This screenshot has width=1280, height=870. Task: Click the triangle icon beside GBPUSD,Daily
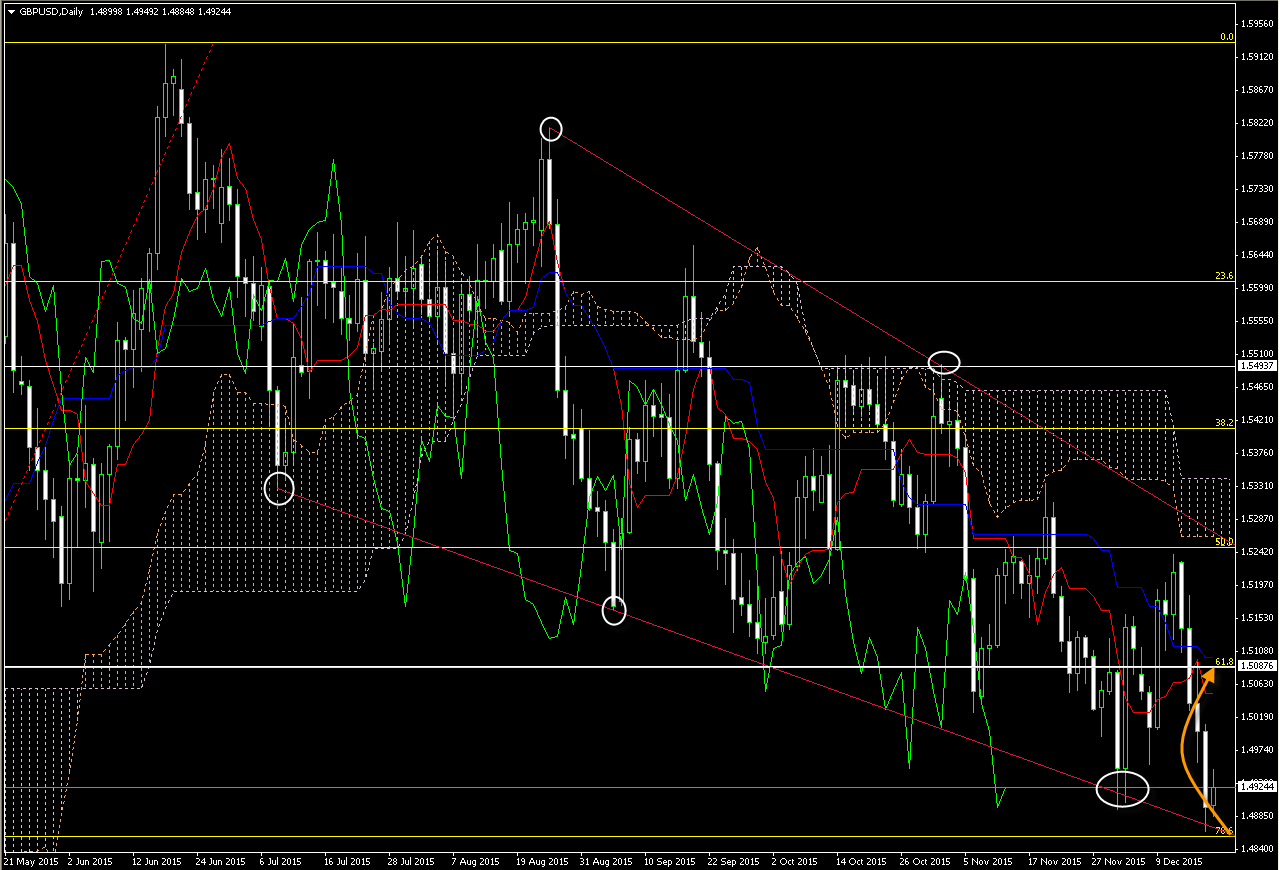[x=10, y=10]
